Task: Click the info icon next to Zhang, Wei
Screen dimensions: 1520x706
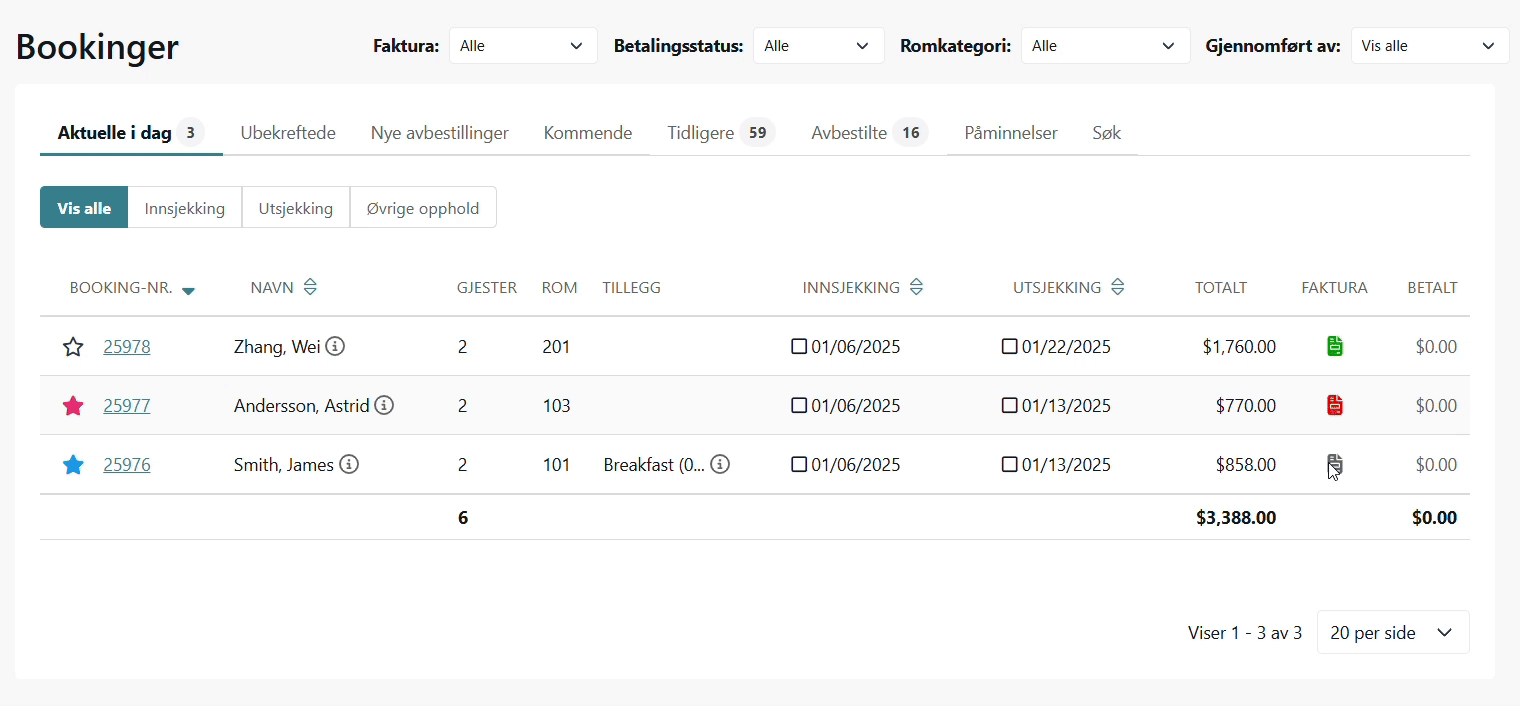Action: pos(336,347)
